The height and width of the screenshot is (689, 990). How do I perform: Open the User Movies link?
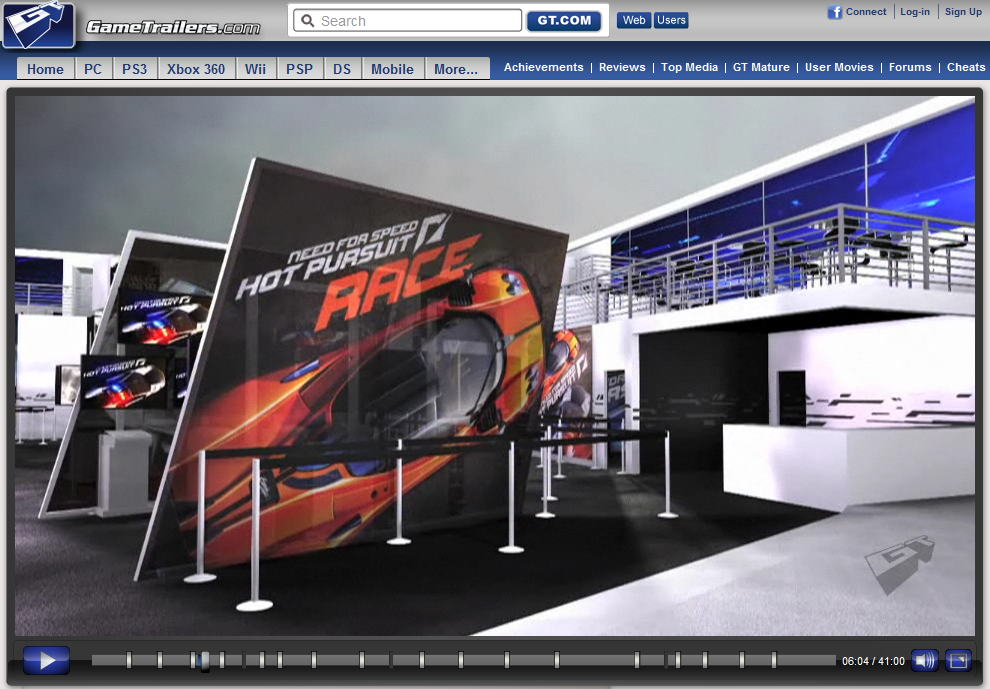click(839, 67)
